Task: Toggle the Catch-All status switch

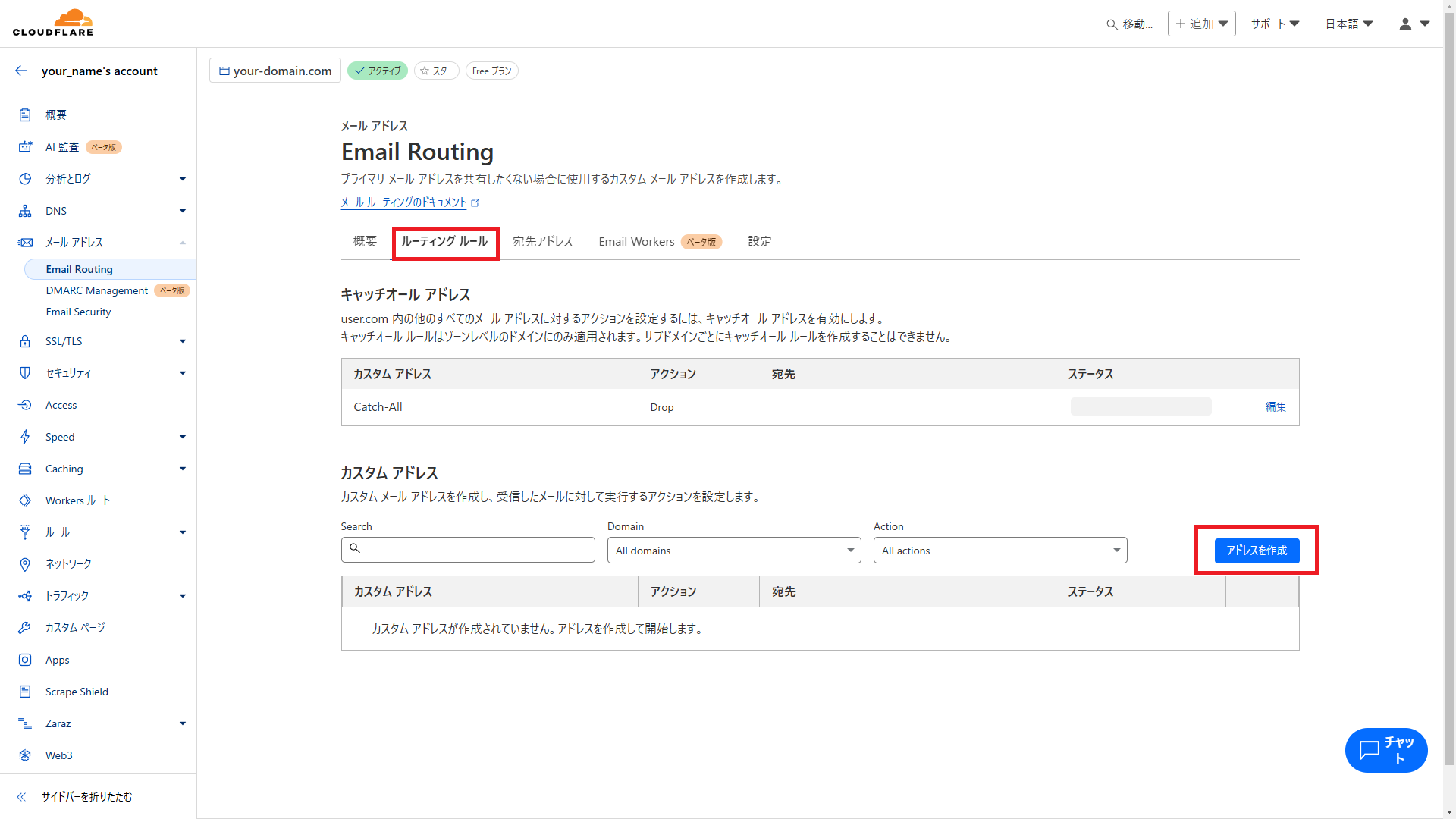Action: 1140,407
